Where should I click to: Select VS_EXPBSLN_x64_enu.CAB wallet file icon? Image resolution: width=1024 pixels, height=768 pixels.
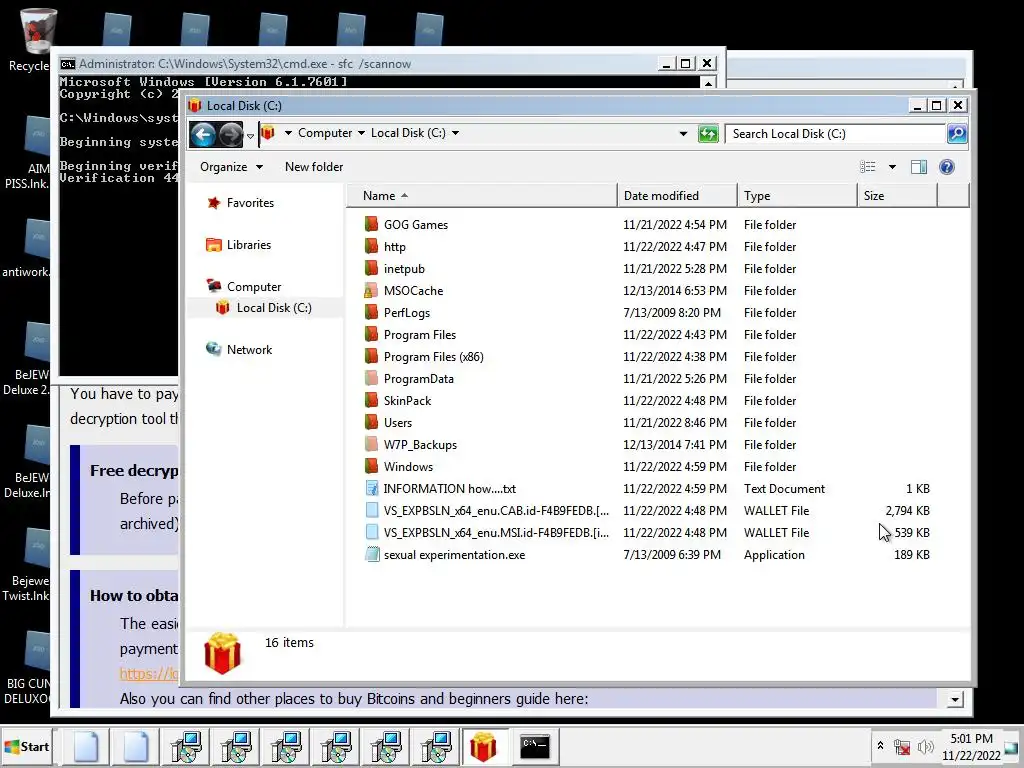click(372, 511)
